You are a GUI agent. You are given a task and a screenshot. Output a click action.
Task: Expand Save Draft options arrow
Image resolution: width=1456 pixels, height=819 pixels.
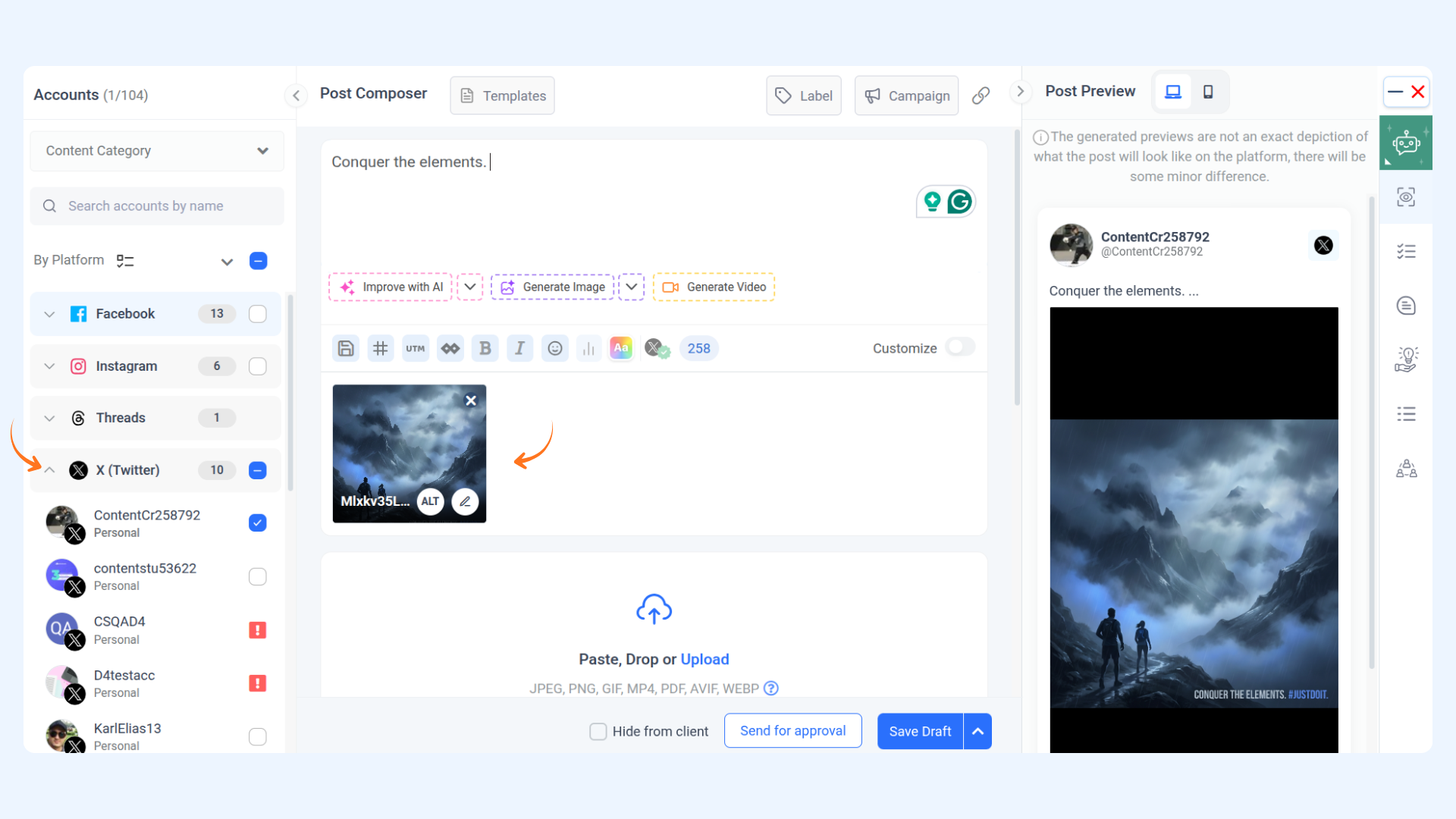click(x=977, y=731)
